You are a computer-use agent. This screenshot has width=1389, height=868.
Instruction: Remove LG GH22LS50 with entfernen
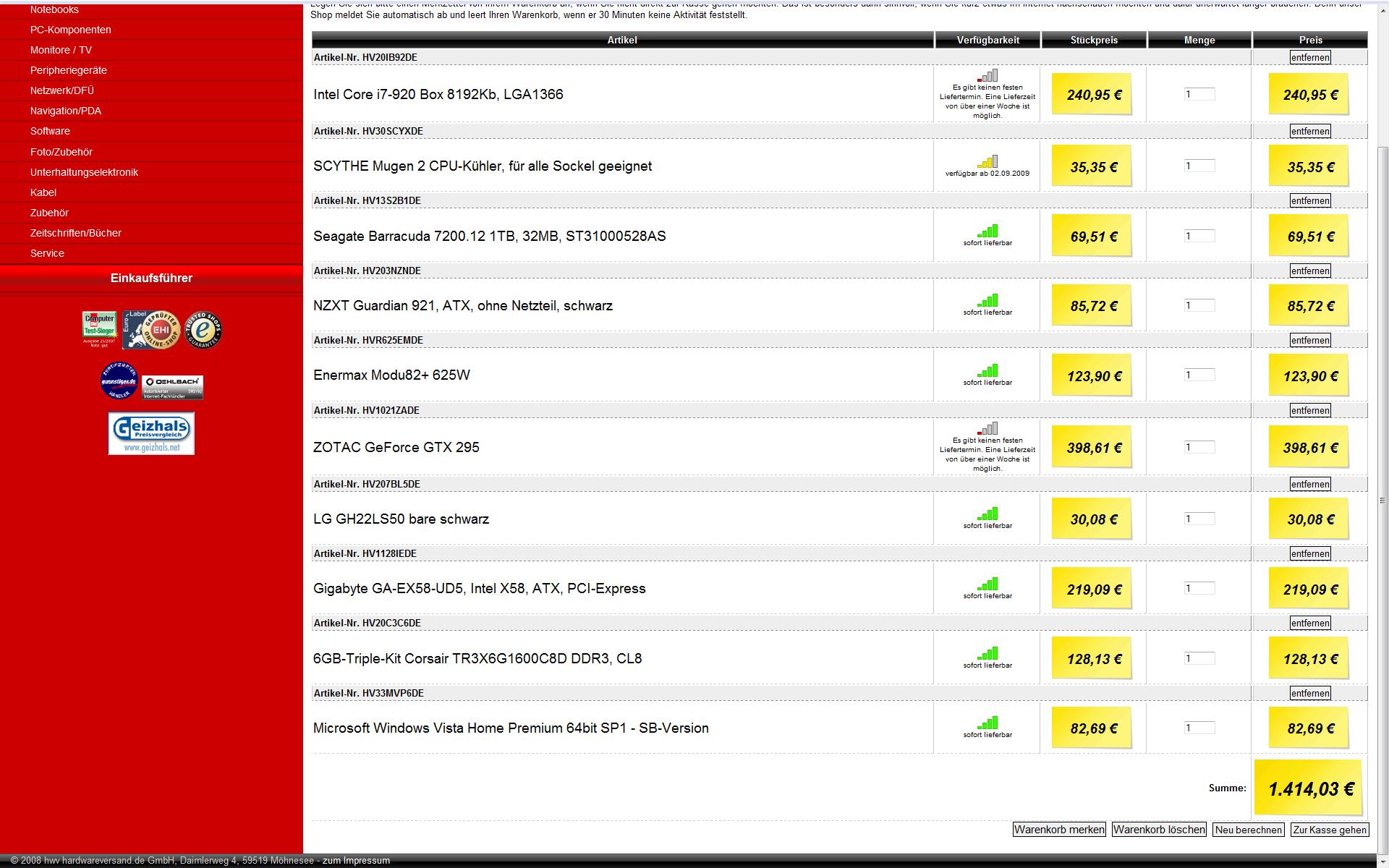coord(1310,484)
